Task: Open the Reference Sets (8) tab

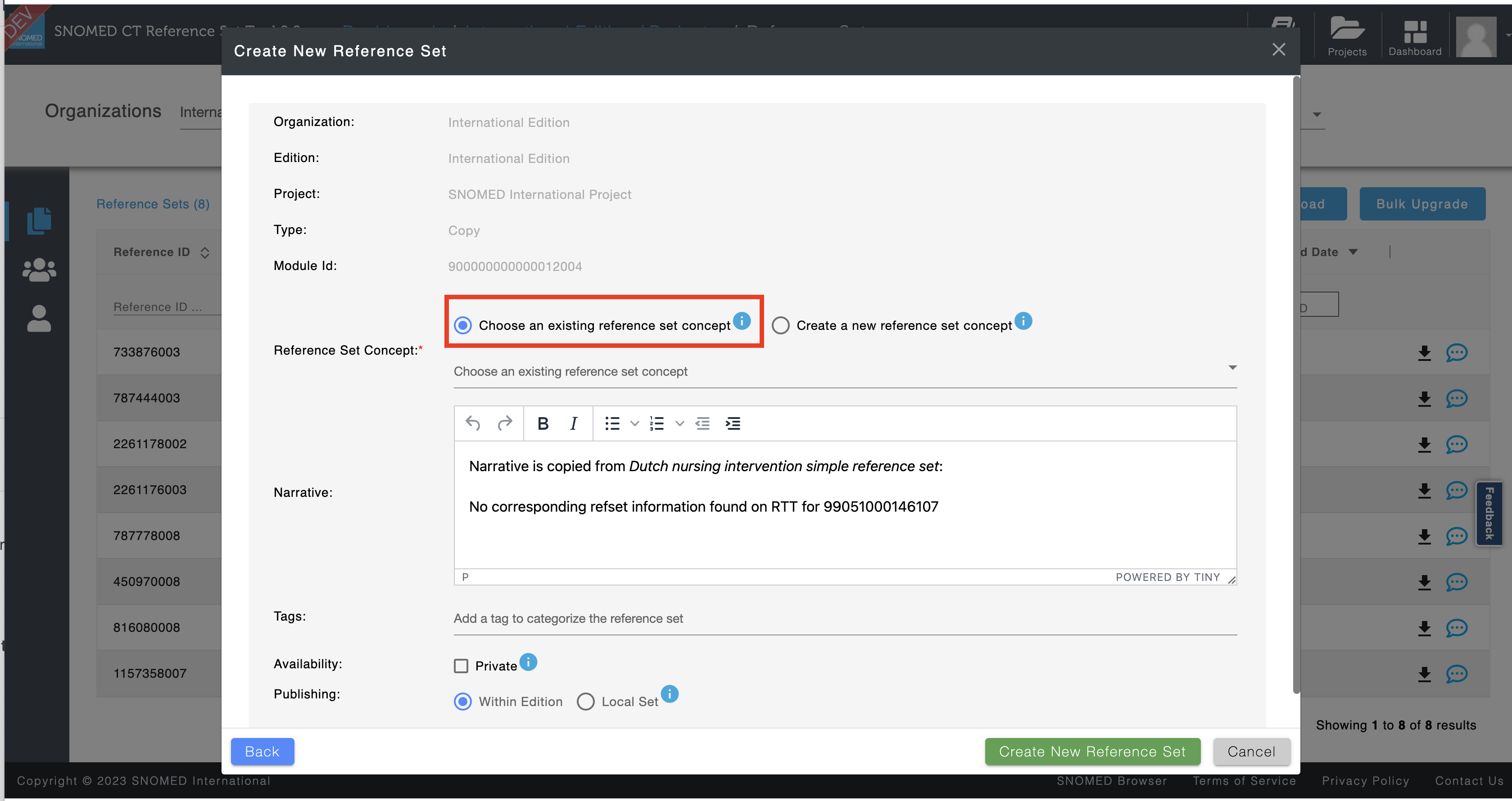Action: tap(153, 203)
